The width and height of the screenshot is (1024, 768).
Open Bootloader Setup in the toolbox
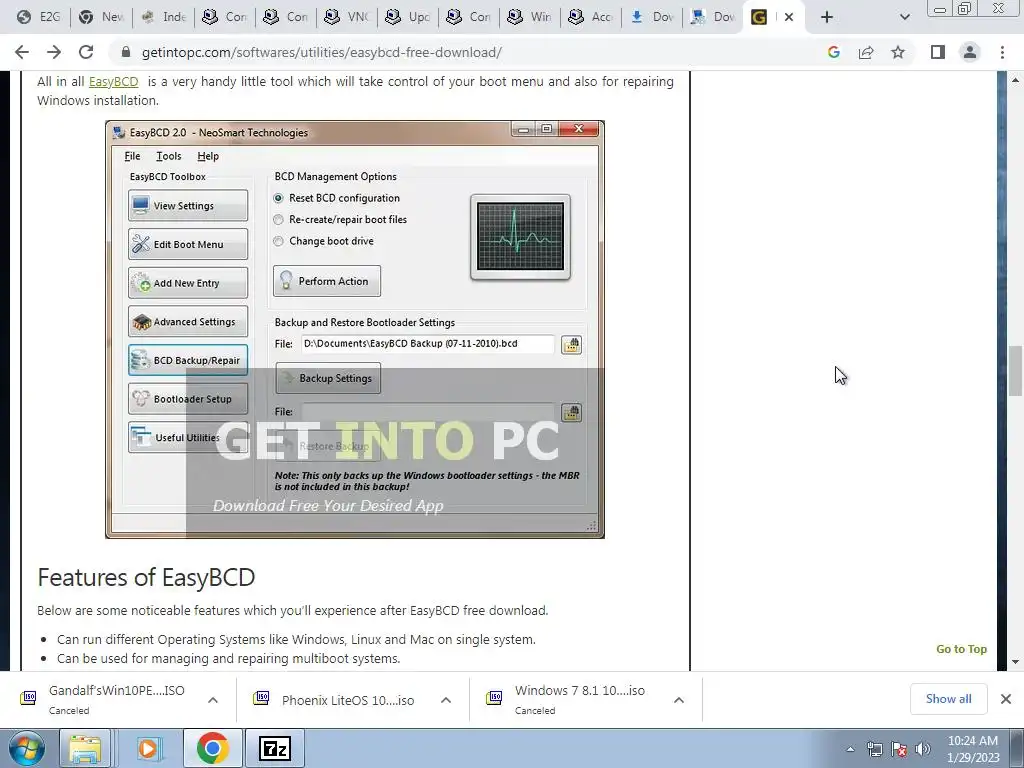pos(188,399)
